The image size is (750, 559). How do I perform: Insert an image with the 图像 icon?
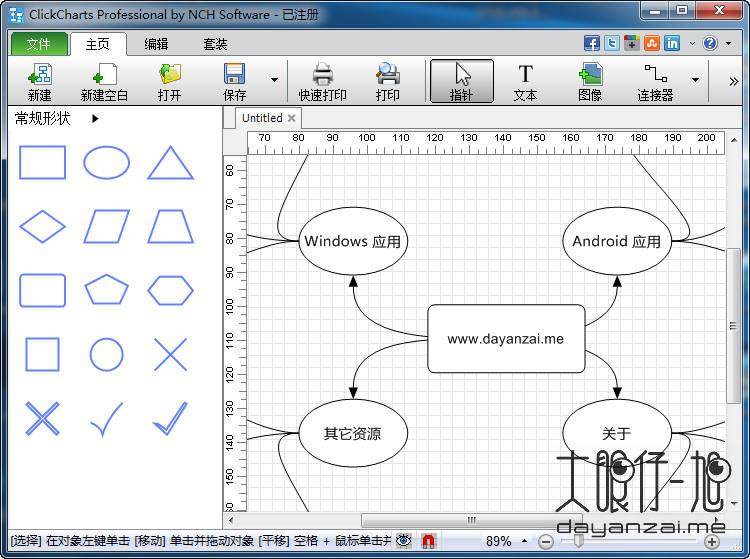pyautogui.click(x=590, y=82)
